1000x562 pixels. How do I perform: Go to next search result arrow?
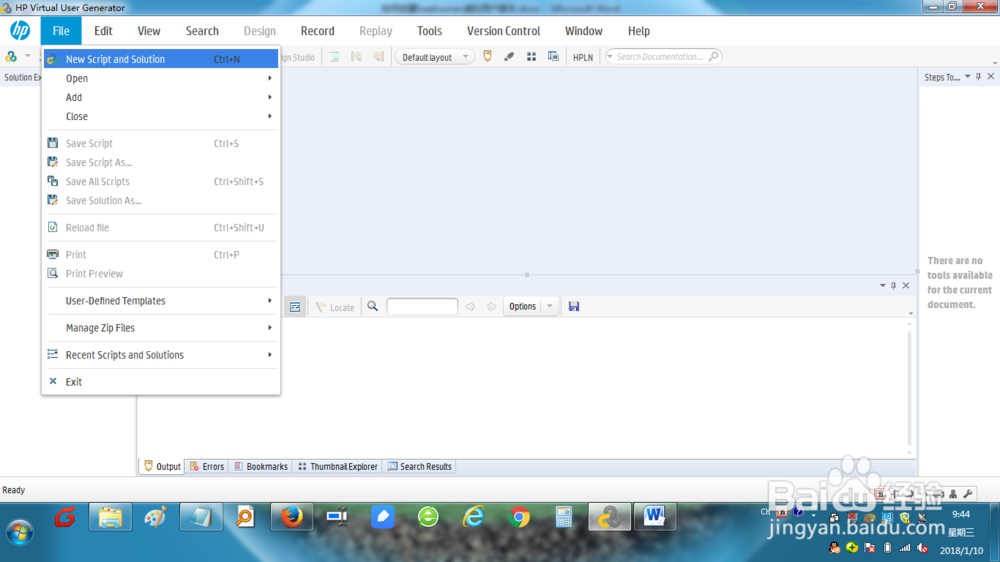492,307
